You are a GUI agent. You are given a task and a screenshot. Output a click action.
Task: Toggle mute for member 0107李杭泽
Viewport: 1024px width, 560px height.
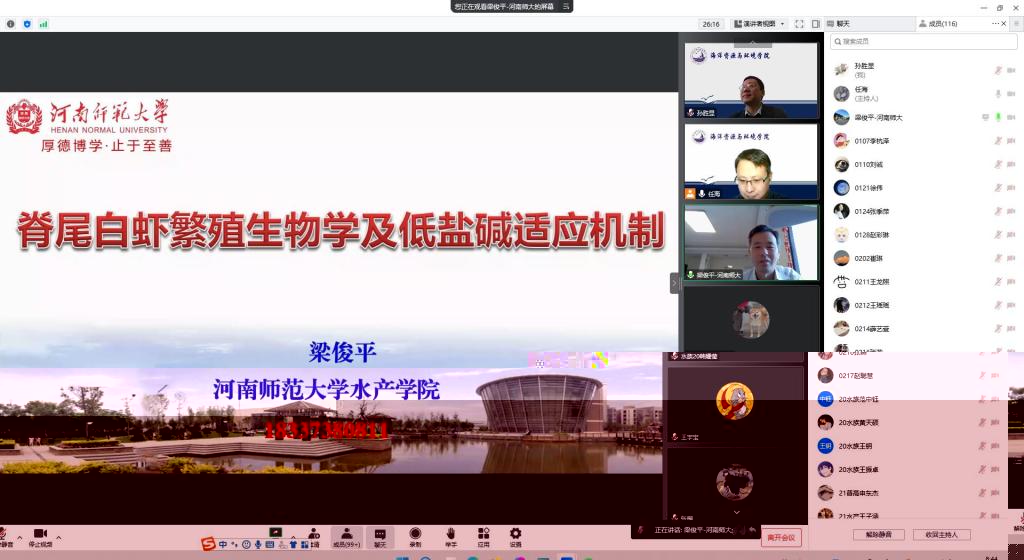[997, 141]
